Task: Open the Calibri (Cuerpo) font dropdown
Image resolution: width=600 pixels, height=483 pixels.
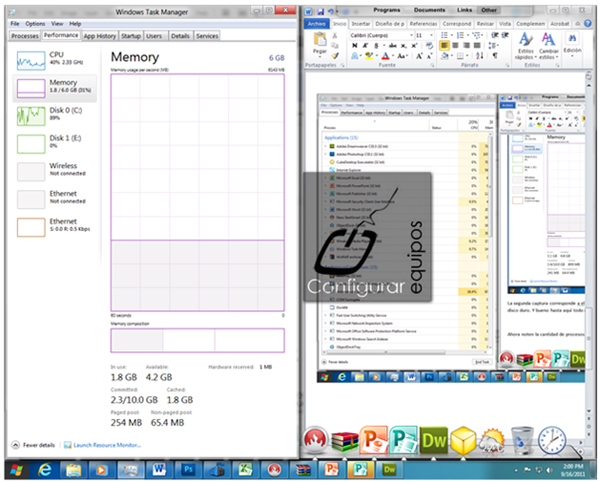Action: tap(411, 35)
